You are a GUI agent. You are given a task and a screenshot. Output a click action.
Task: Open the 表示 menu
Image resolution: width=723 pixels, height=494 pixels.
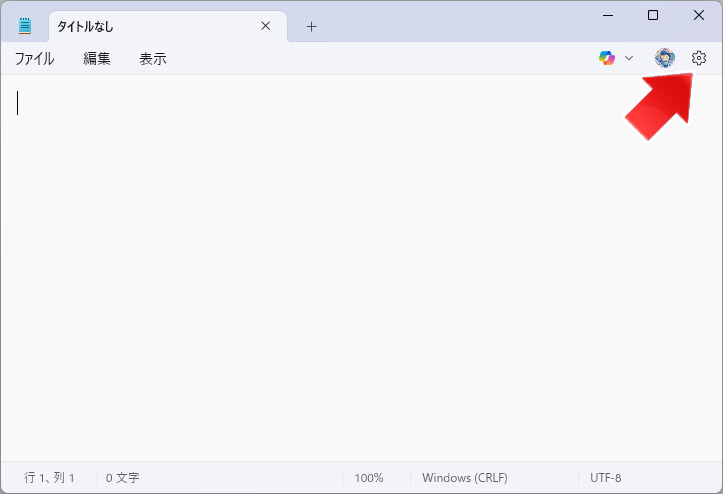tap(153, 59)
